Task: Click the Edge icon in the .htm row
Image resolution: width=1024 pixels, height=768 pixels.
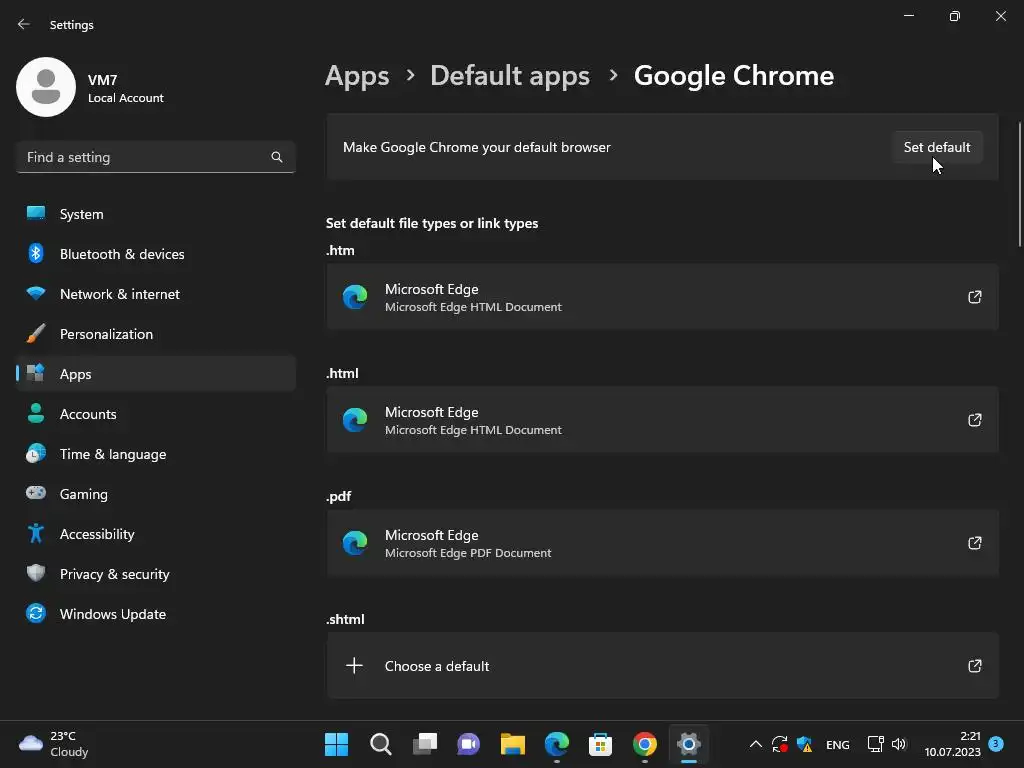Action: pyautogui.click(x=355, y=297)
